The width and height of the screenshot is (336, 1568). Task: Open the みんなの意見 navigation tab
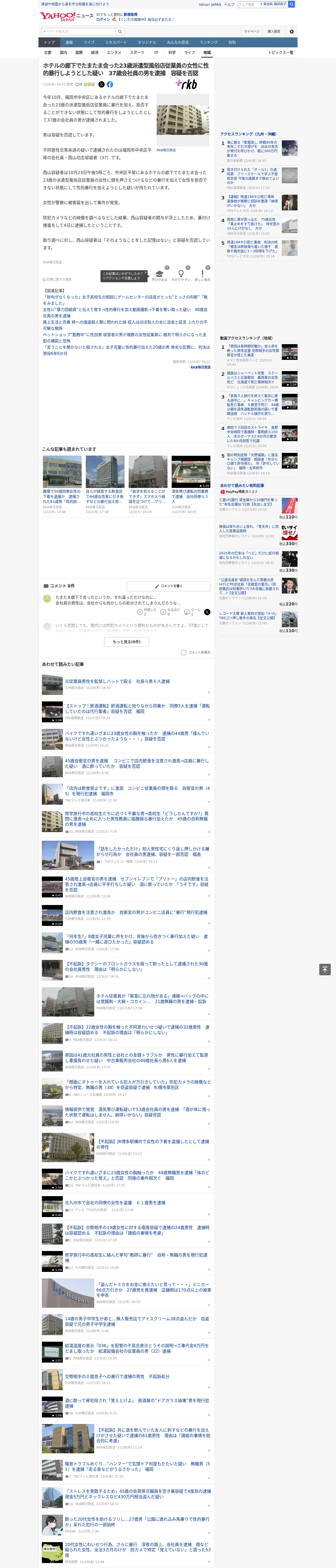click(177, 42)
